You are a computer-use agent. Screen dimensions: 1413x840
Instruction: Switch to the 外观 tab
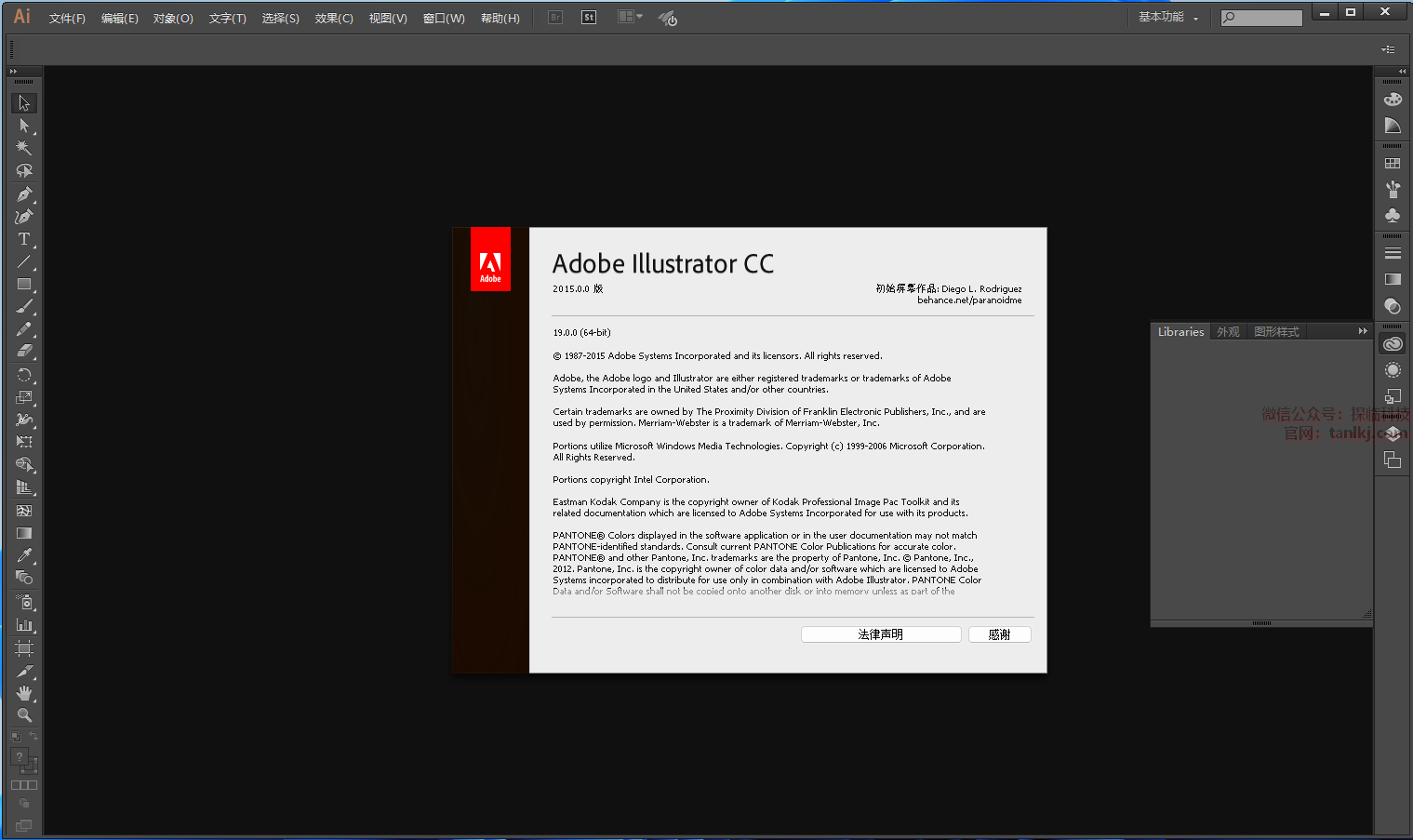[1228, 332]
